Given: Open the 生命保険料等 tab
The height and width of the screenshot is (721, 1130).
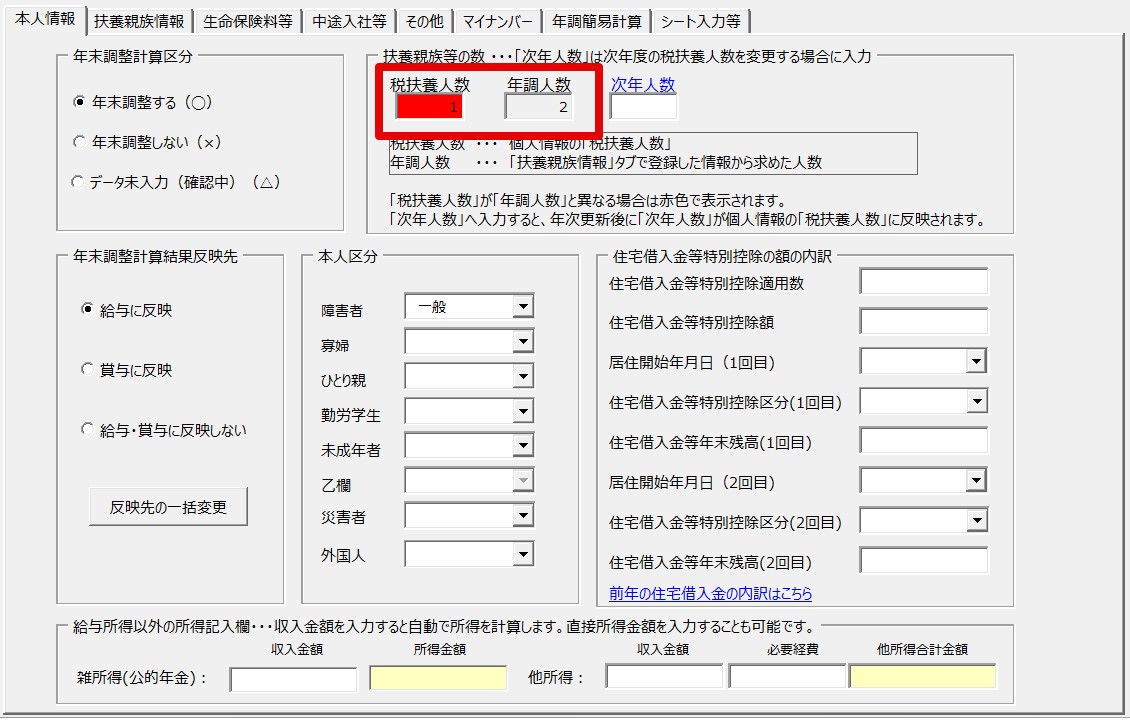Looking at the screenshot, I should pos(247,21).
